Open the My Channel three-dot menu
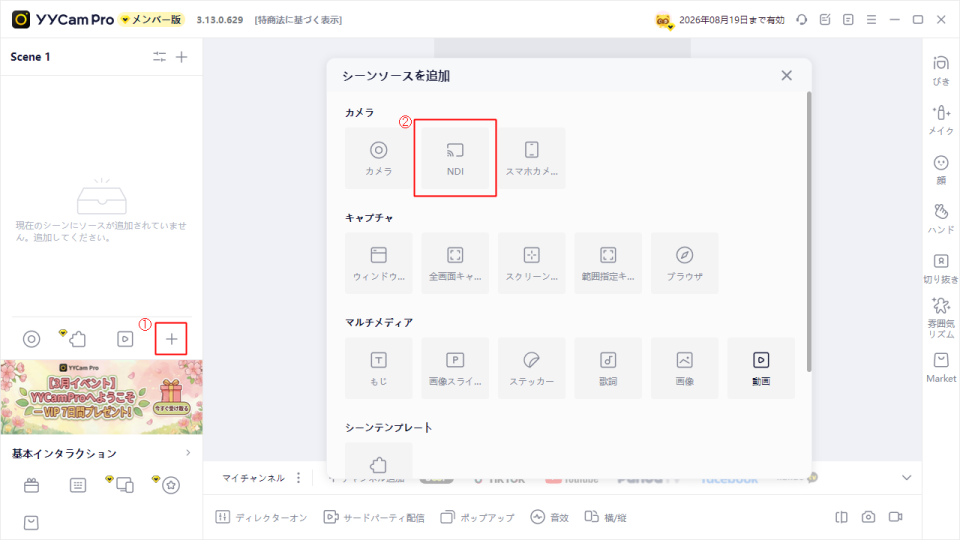Viewport: 960px width, 540px height. [298, 478]
